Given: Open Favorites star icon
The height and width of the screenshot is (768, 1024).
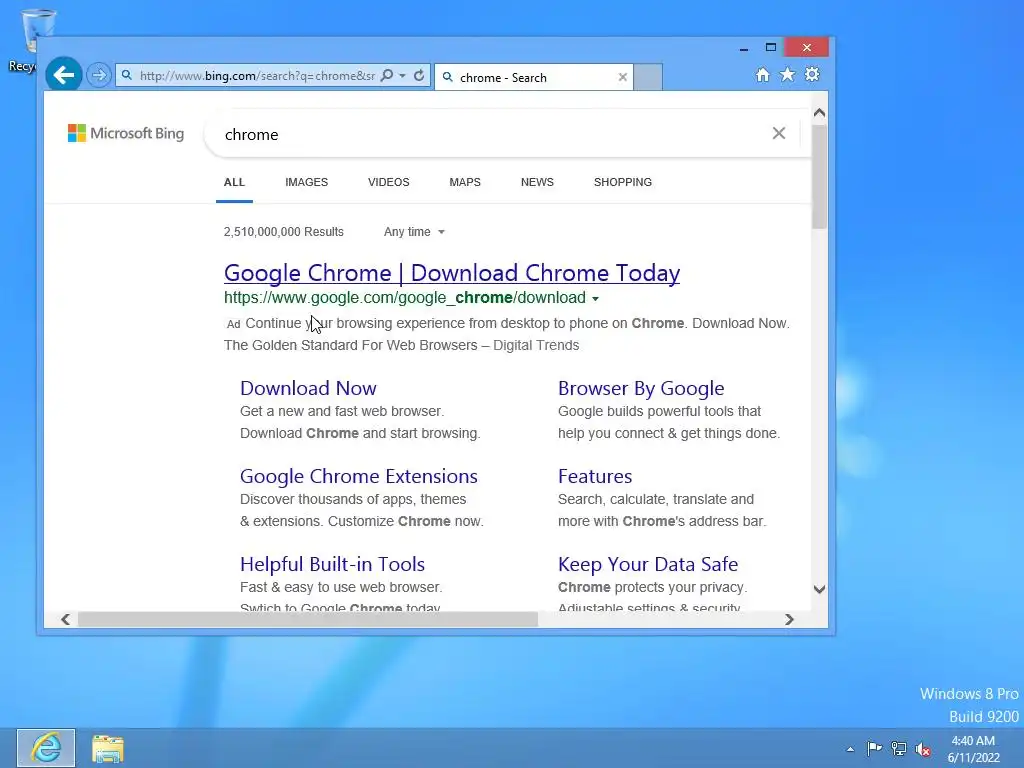Looking at the screenshot, I should point(788,74).
